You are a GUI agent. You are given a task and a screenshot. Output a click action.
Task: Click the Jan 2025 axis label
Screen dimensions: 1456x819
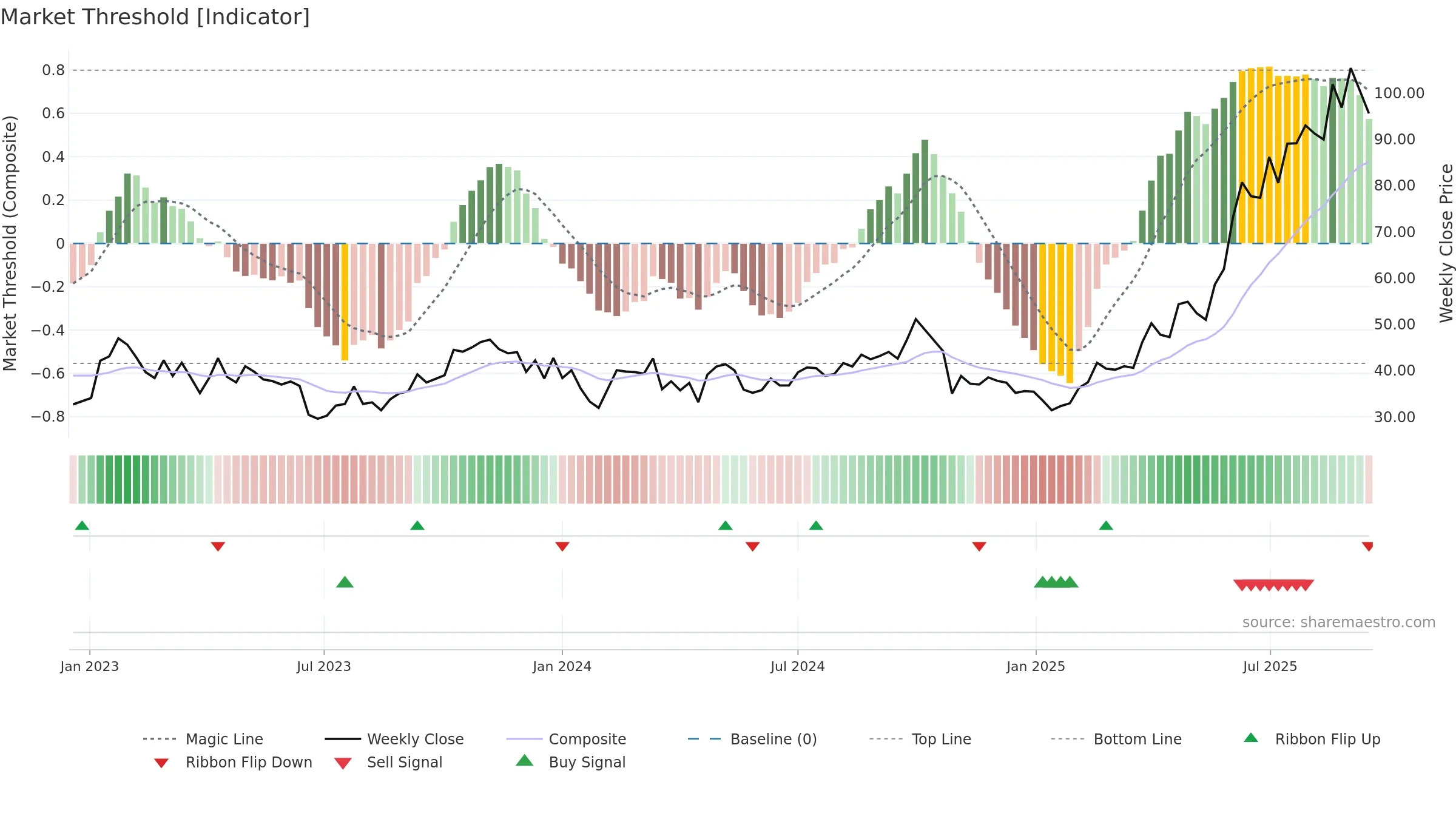coord(1036,667)
